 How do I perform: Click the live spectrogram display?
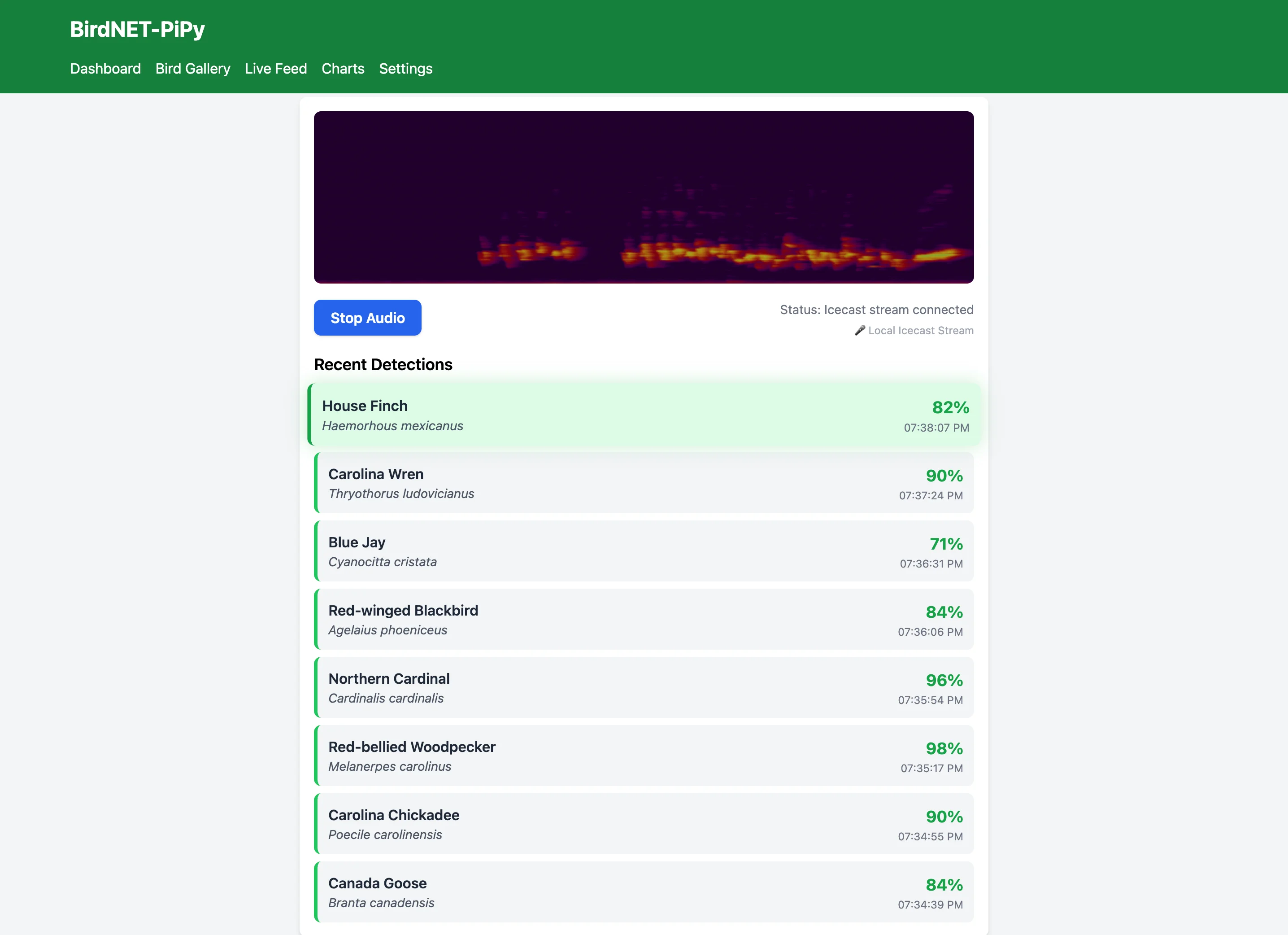pos(644,197)
